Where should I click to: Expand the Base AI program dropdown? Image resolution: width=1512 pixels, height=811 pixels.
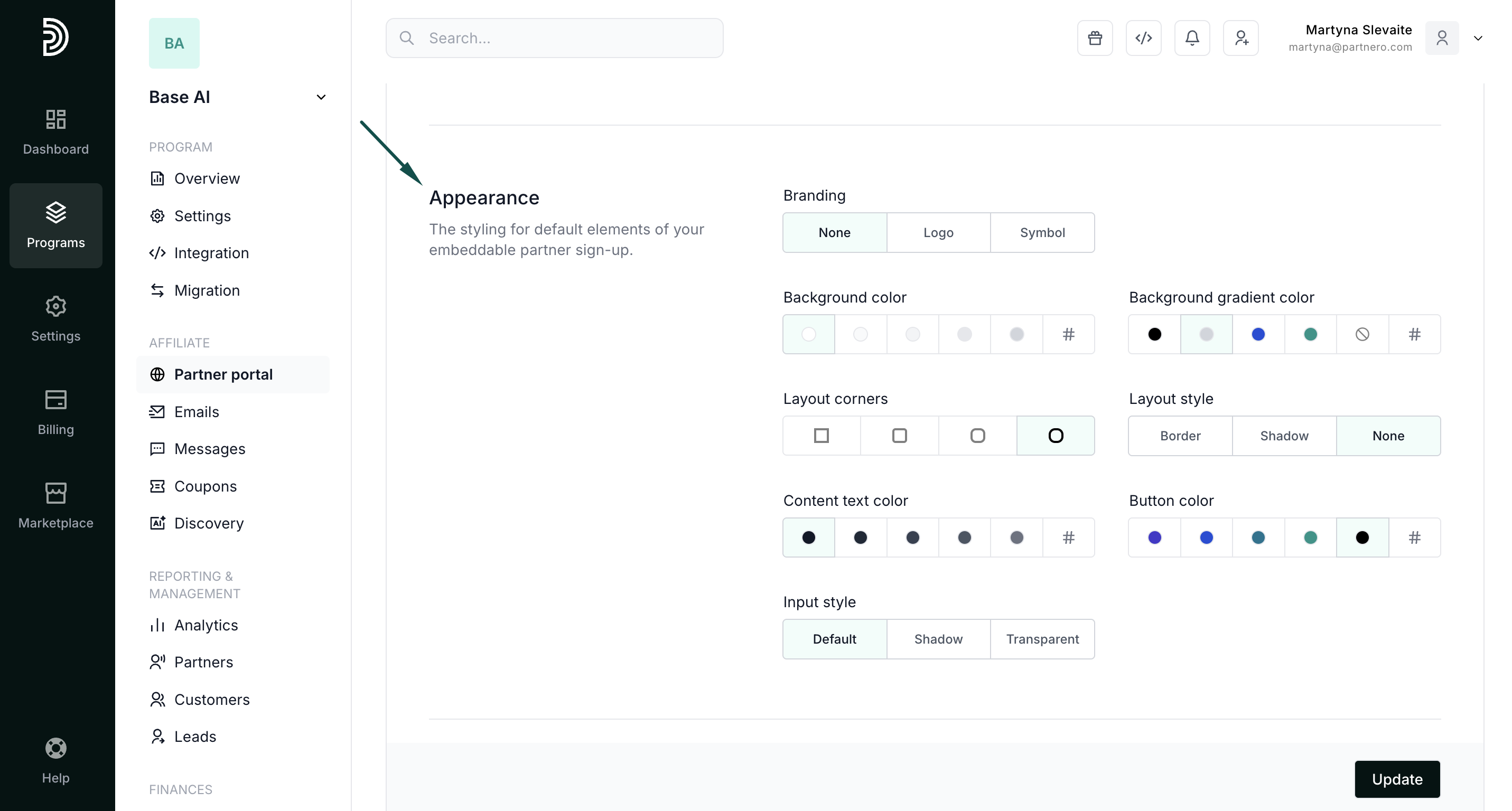point(321,97)
